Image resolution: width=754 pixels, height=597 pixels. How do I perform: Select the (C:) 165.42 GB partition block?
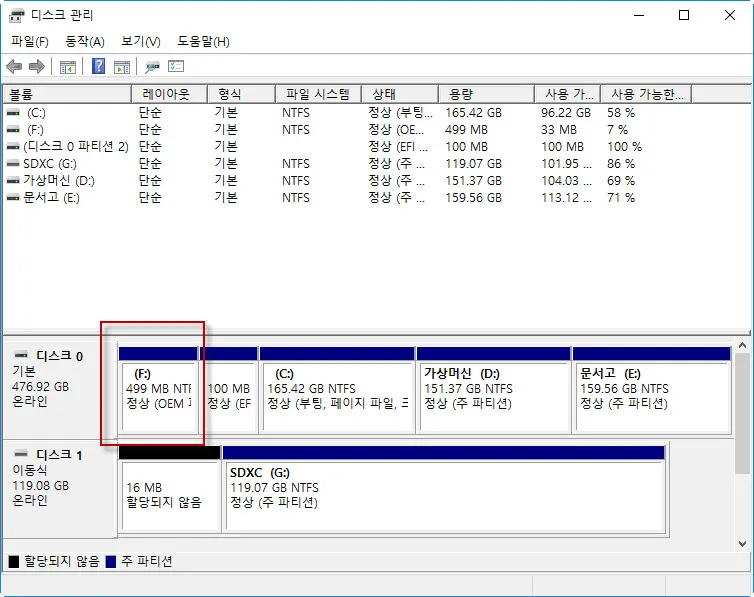tap(337, 390)
